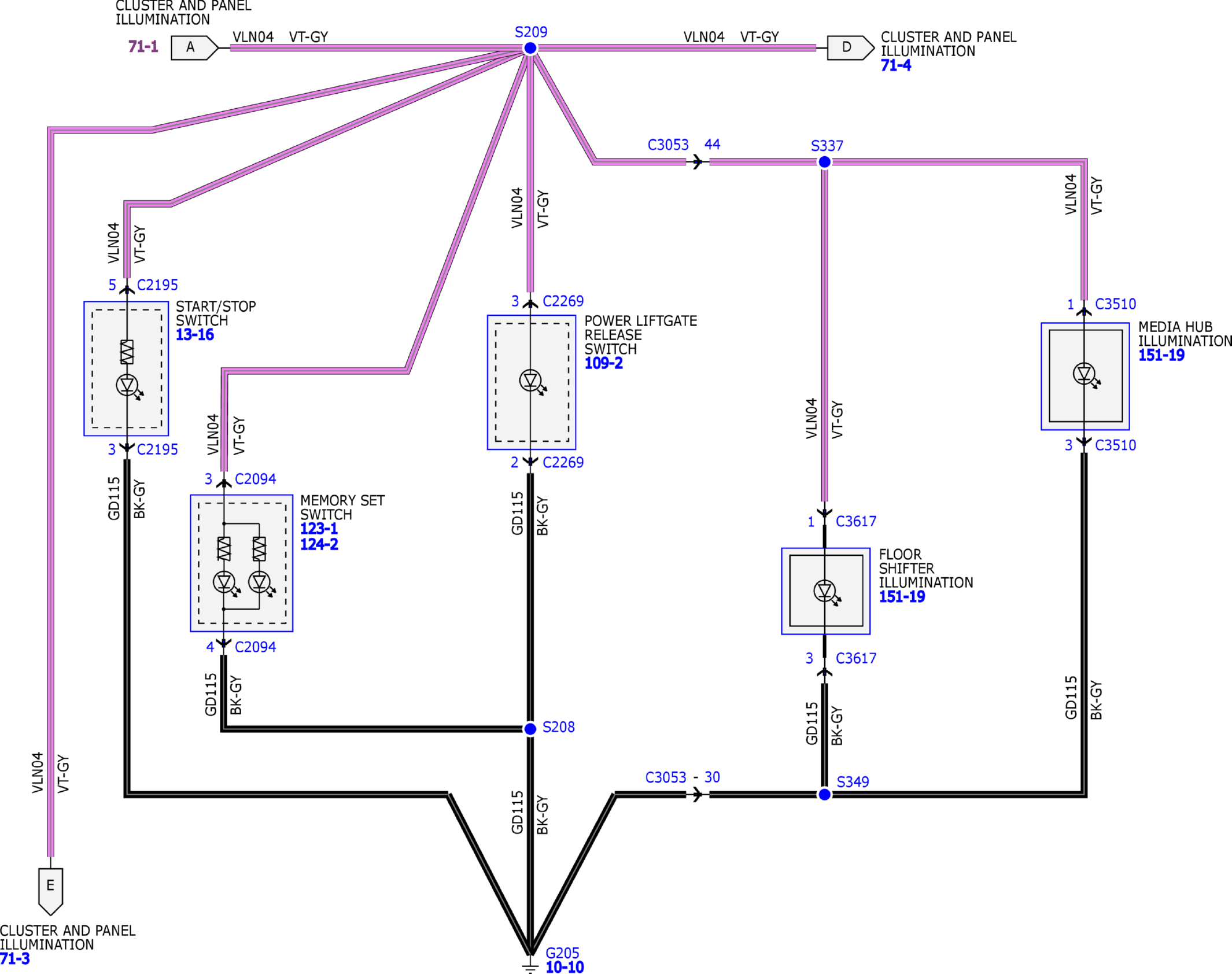1232x974 pixels.
Task: Open the 109-2 liftgate switch reference
Action: pos(603,363)
